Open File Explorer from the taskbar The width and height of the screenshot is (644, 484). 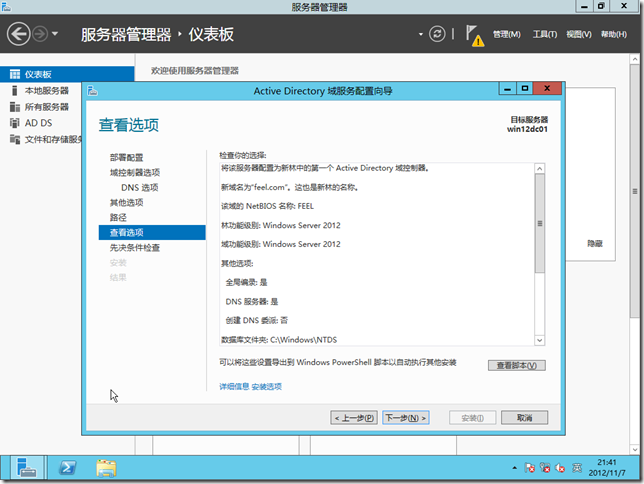[x=106, y=468]
